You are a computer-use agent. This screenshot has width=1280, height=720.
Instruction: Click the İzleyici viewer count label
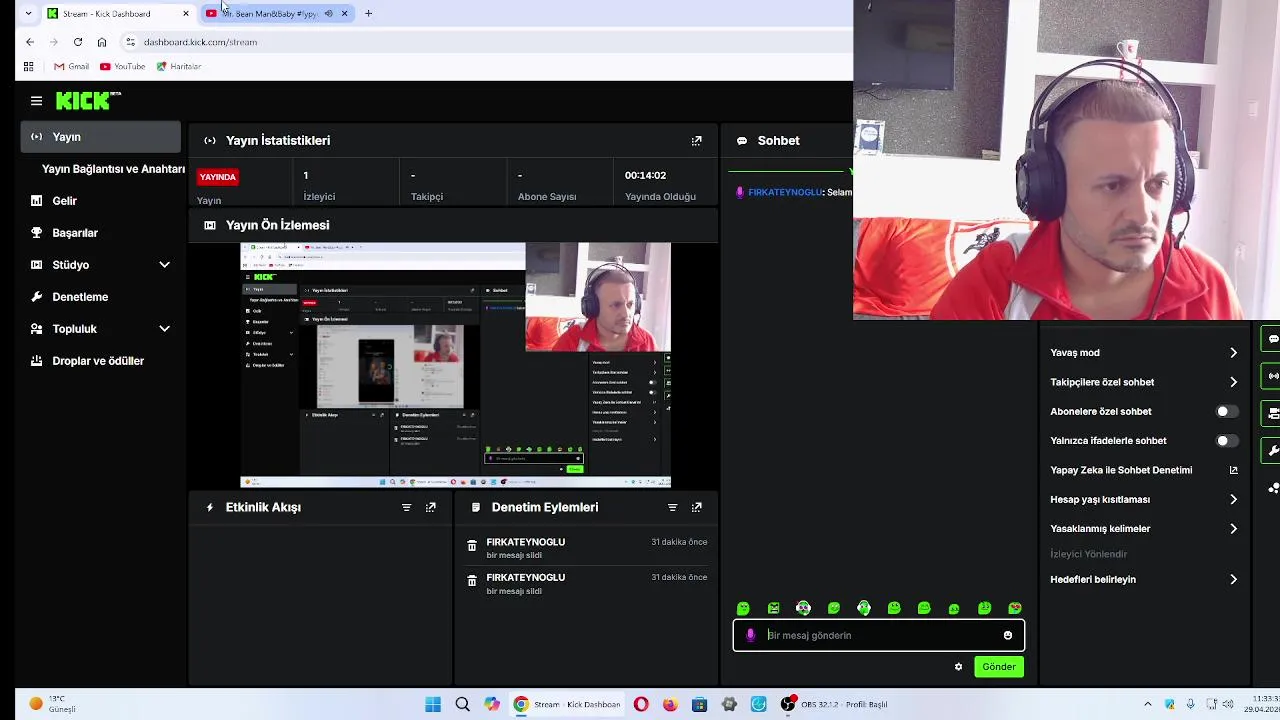(x=319, y=197)
